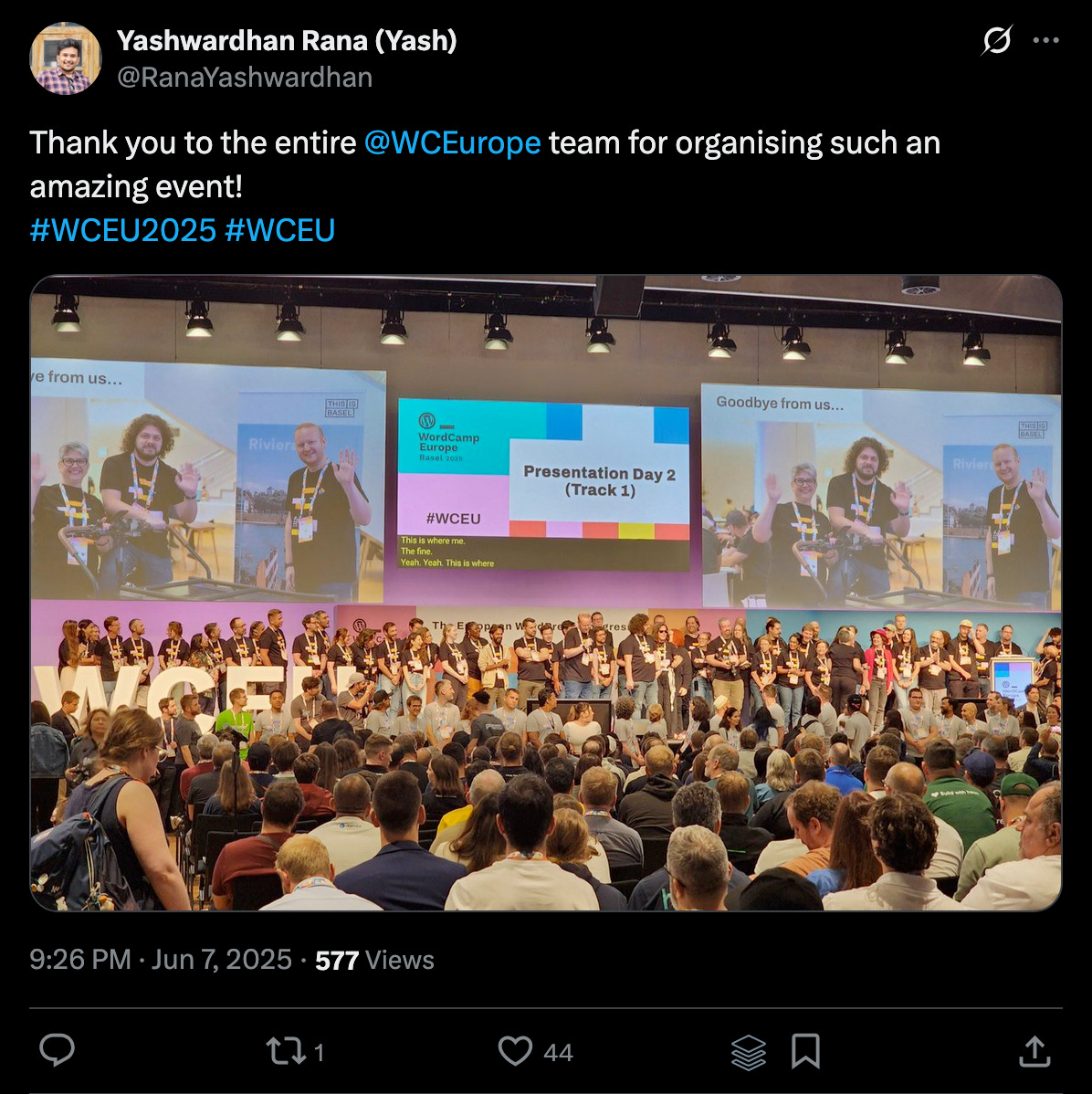Click the repost arrows icon
Screen dimensions: 1092x1094
286,1051
